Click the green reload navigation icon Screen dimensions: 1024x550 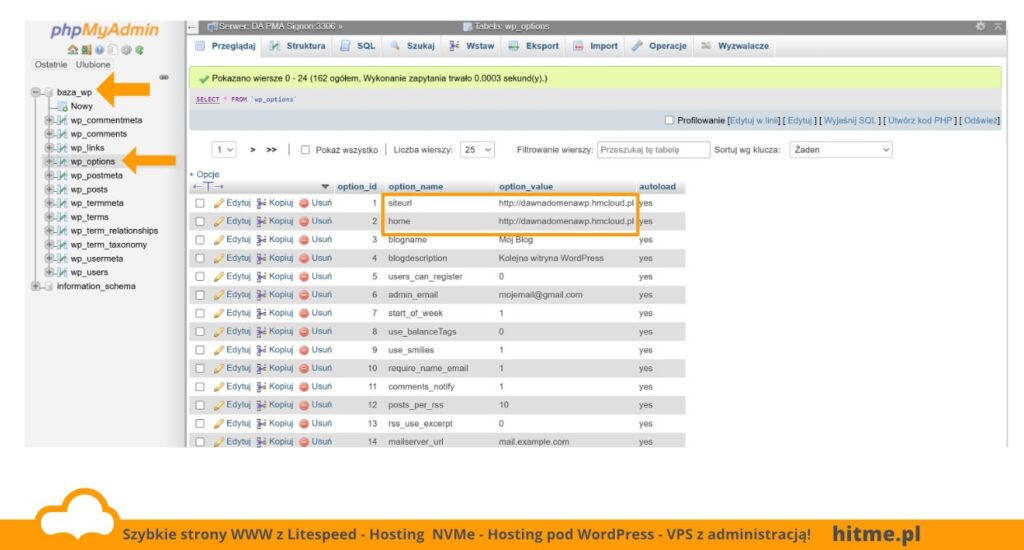(x=139, y=50)
